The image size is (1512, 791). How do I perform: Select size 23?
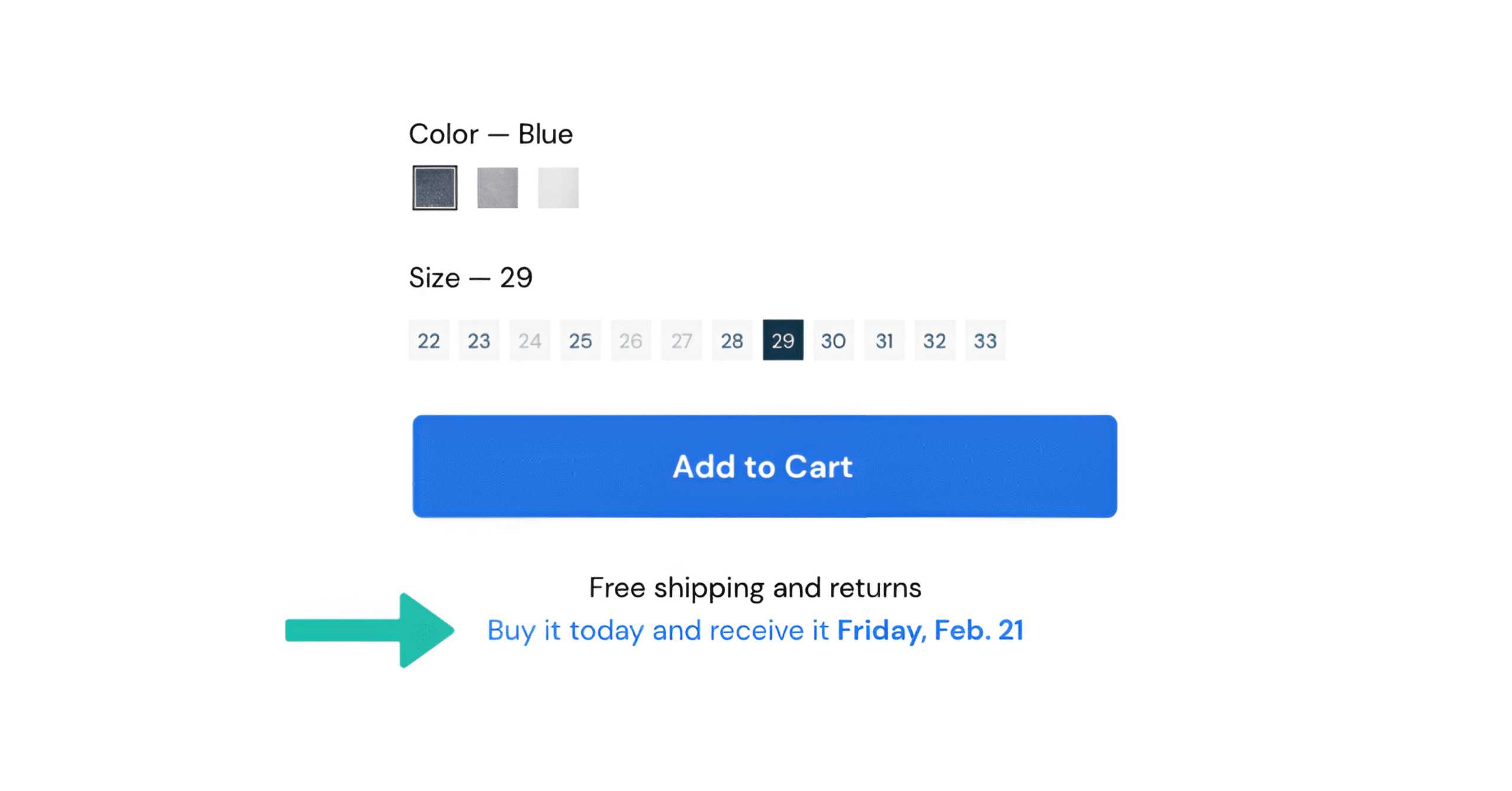point(479,340)
